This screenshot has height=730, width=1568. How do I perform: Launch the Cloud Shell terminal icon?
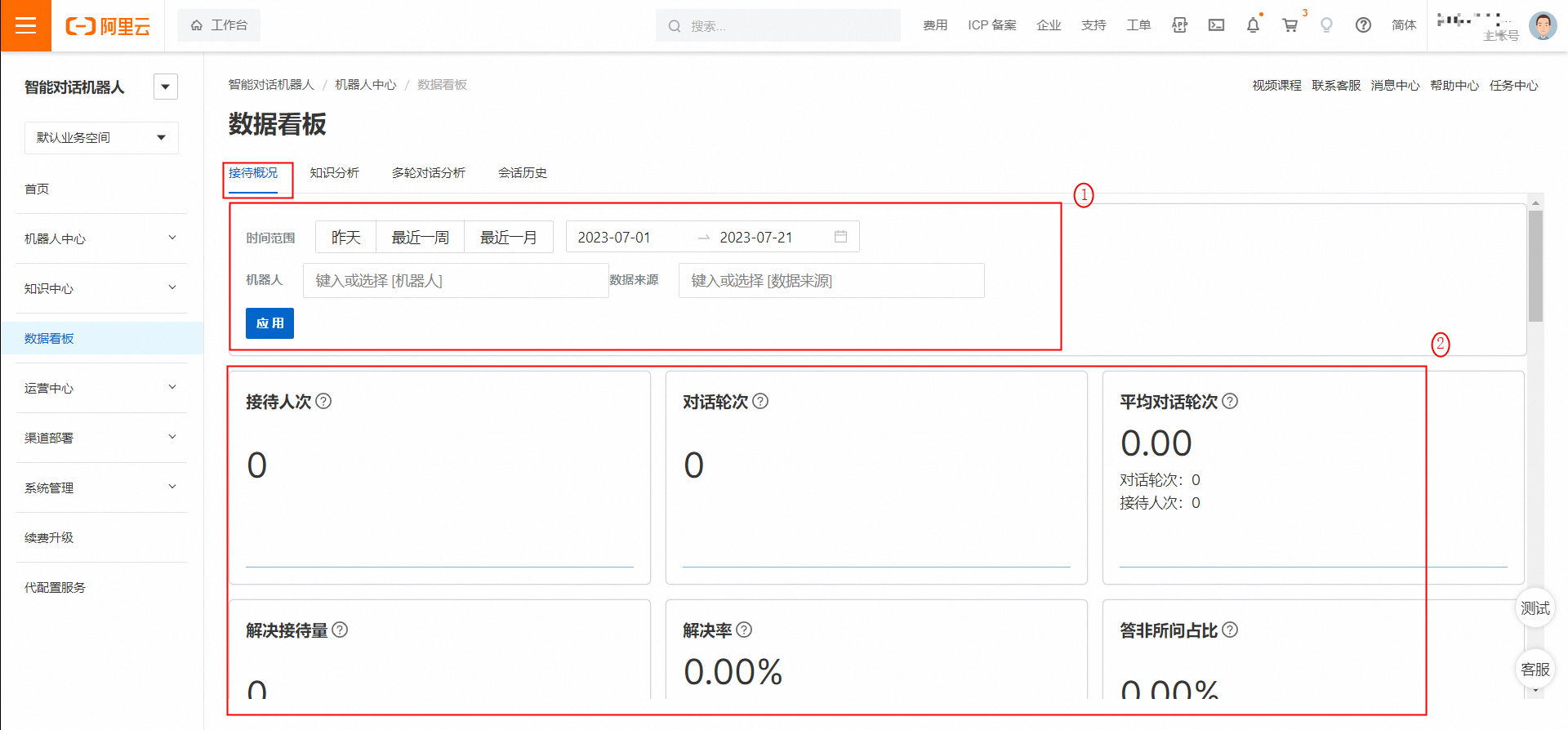tap(1216, 25)
